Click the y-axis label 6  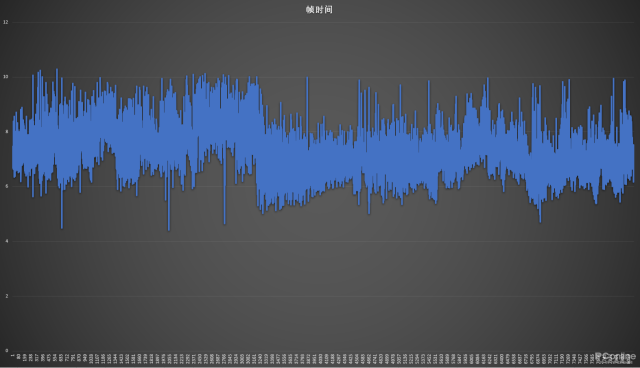click(7, 186)
